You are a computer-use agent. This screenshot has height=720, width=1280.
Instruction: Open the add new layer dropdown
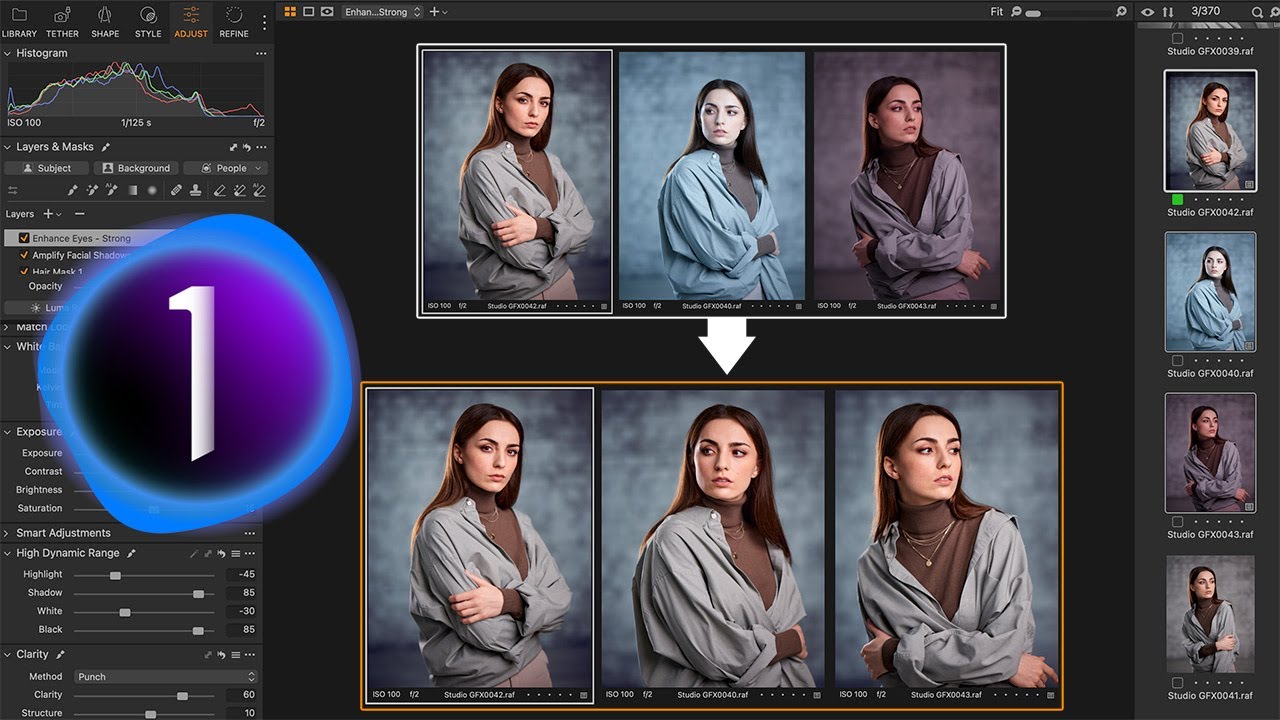[x=52, y=214]
